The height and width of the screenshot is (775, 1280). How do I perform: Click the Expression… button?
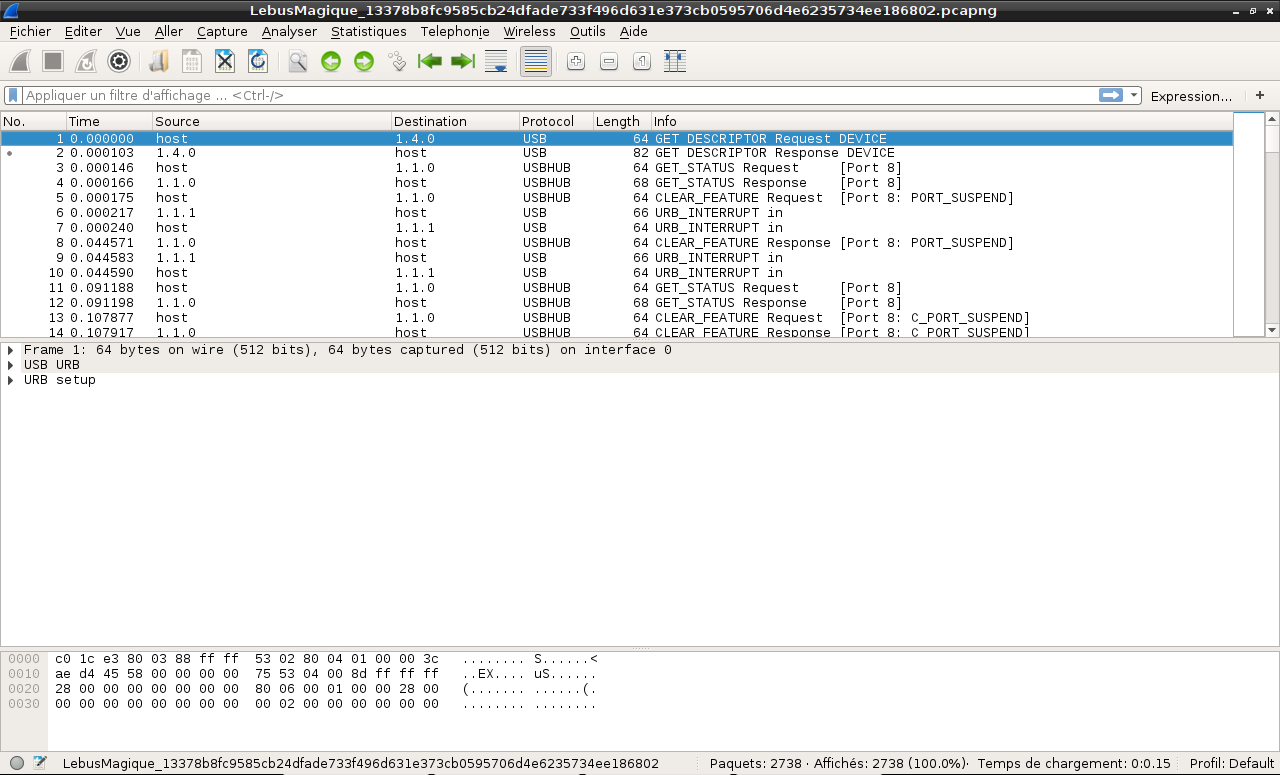pyautogui.click(x=1191, y=96)
